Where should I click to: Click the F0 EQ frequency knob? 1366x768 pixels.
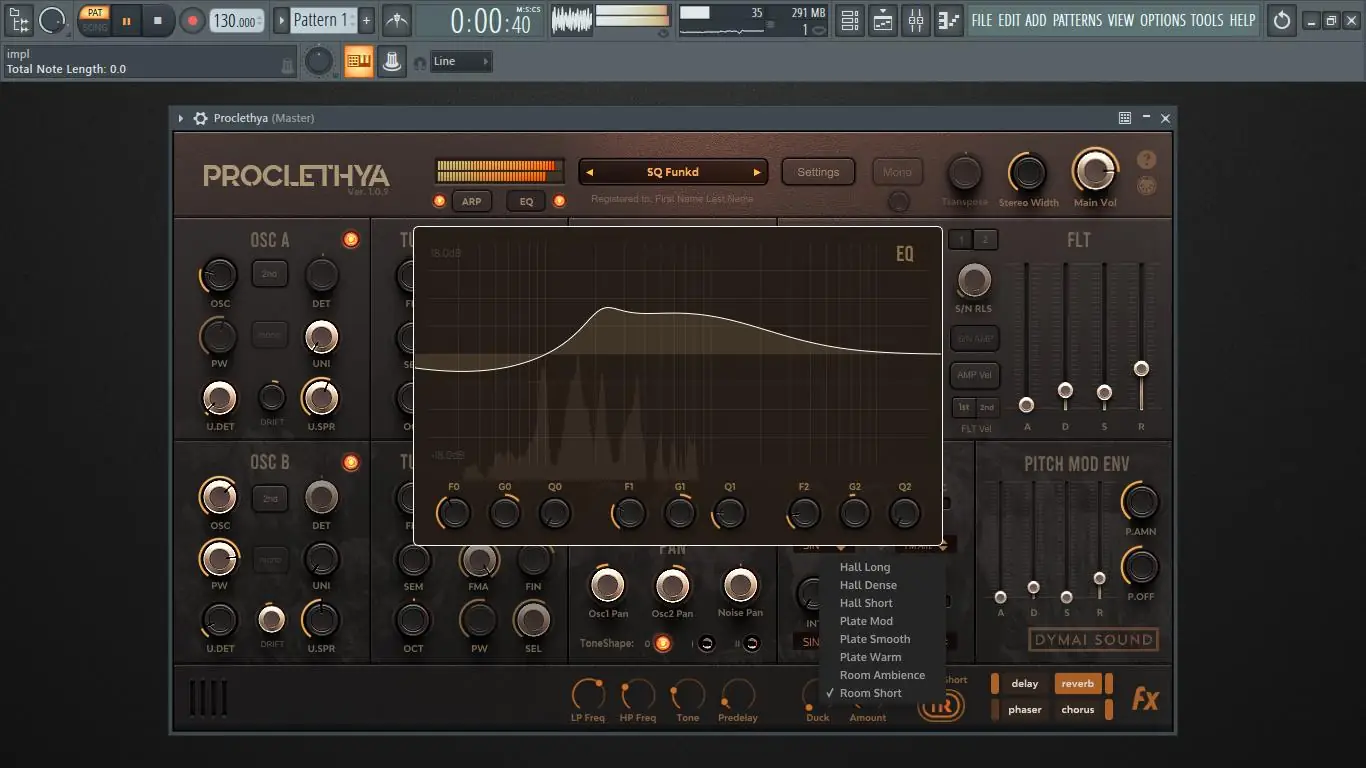pos(454,513)
